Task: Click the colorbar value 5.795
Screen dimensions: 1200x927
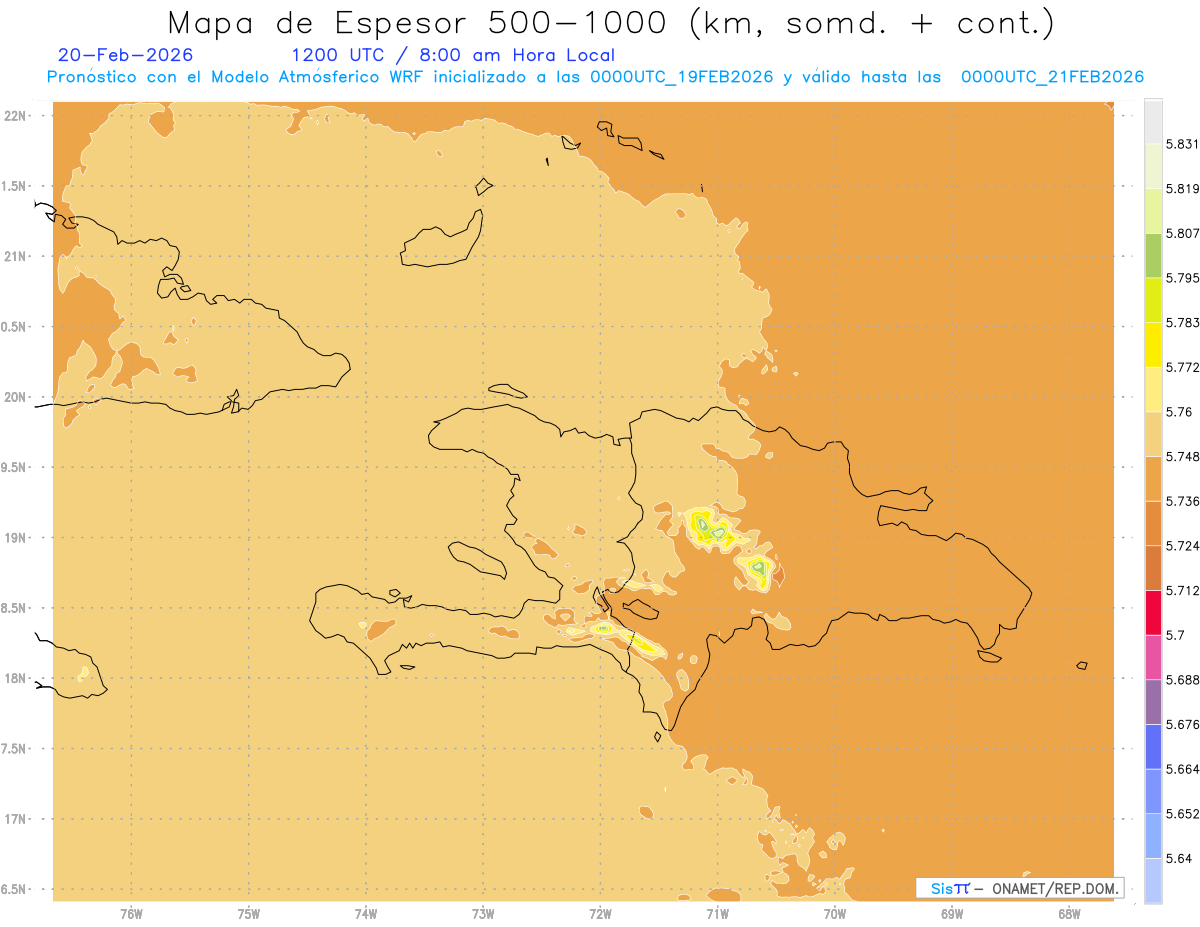Action: pos(1184,278)
